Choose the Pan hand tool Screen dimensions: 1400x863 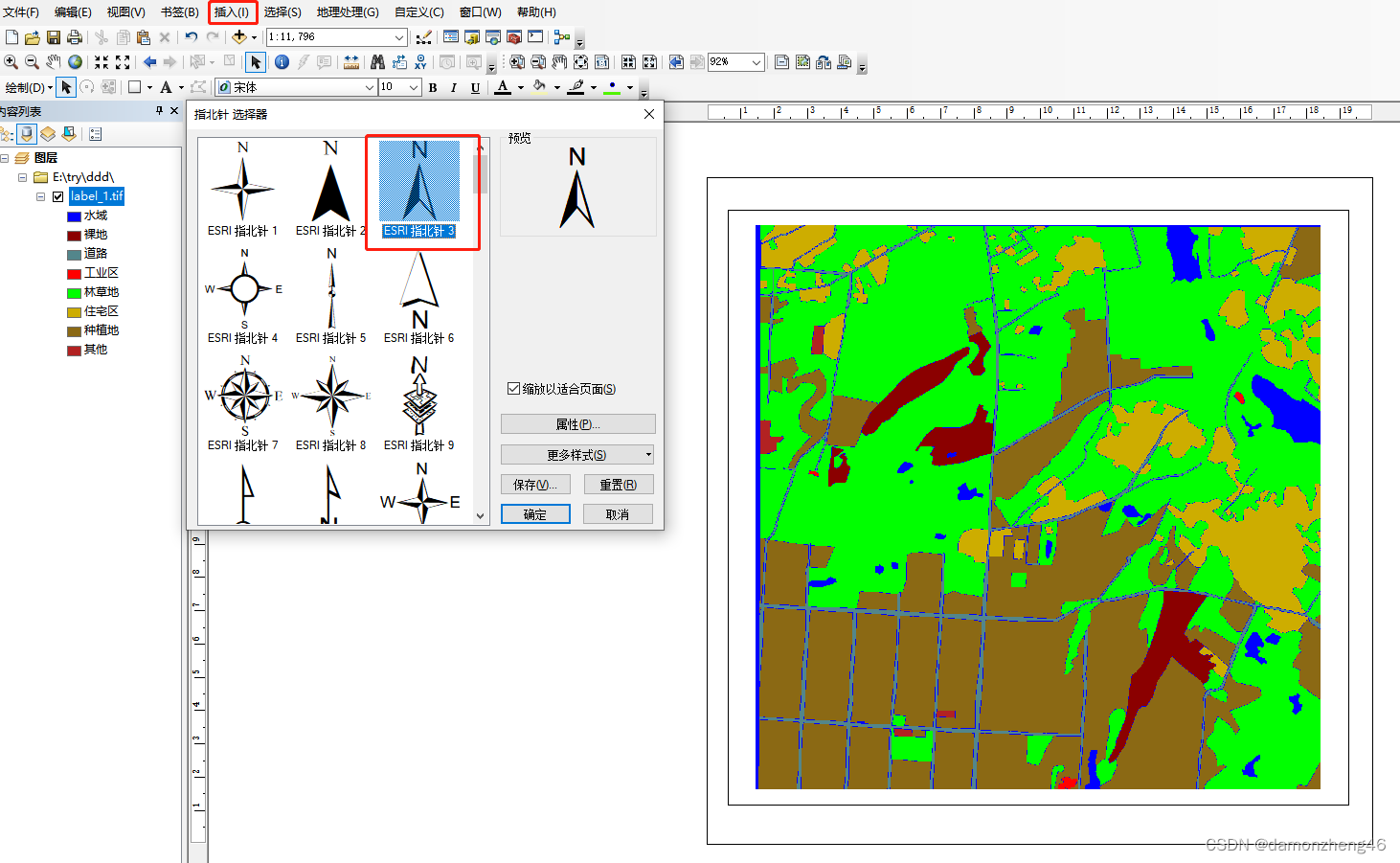(x=54, y=62)
